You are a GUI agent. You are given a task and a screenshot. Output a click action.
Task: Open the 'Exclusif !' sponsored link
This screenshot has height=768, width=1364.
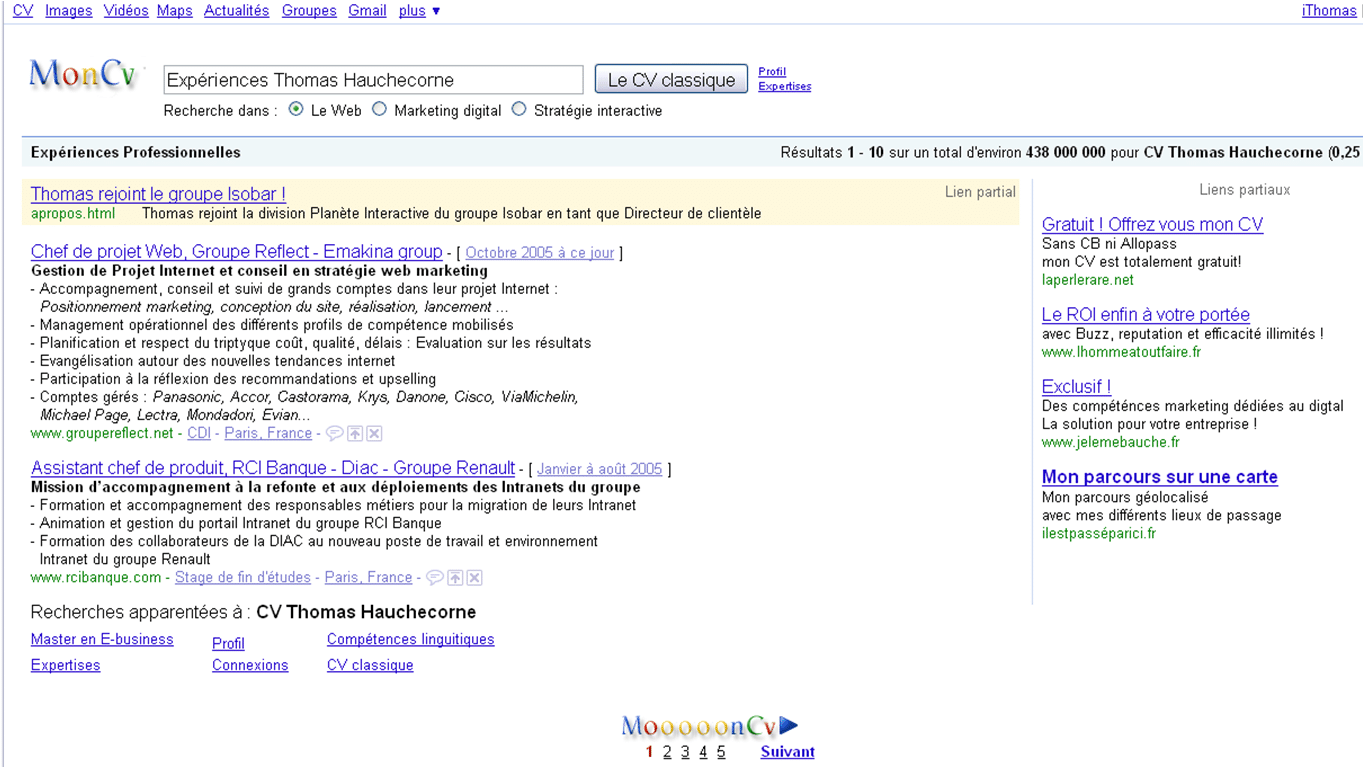pos(1076,386)
